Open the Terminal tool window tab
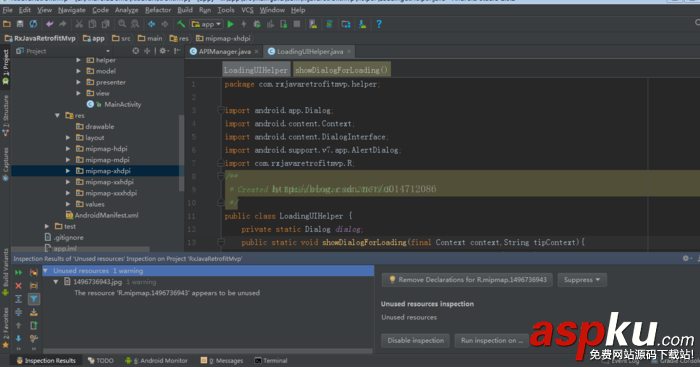The height and width of the screenshot is (367, 700). click(x=271, y=360)
